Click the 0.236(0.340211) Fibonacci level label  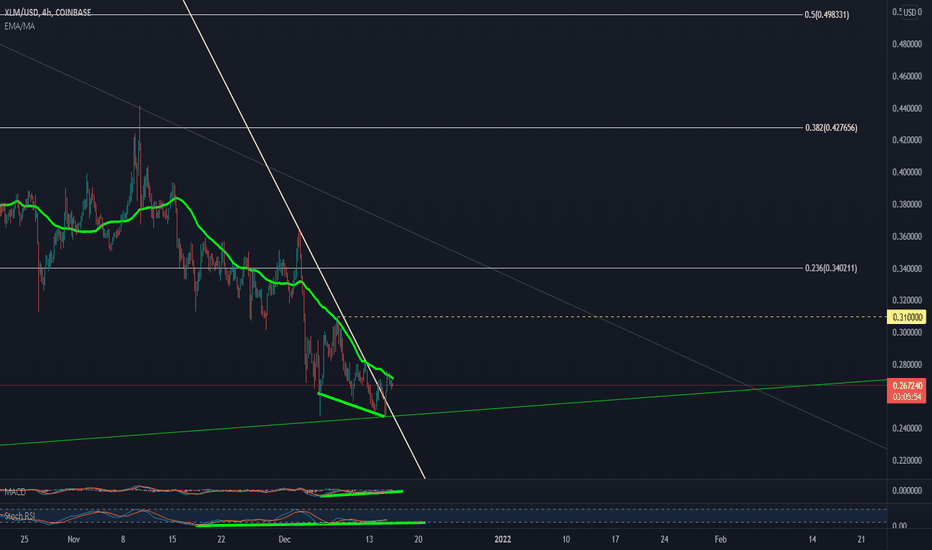[831, 268]
